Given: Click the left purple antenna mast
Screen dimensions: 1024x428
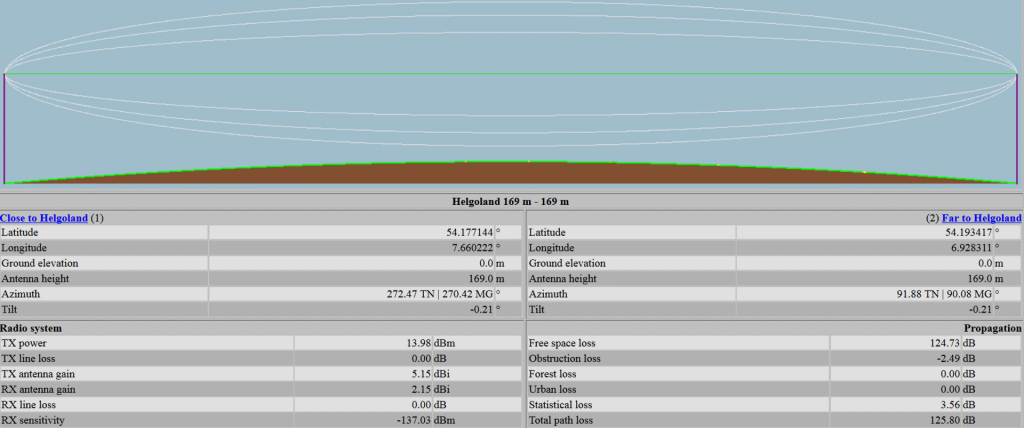Looking at the screenshot, I should (x=5, y=128).
